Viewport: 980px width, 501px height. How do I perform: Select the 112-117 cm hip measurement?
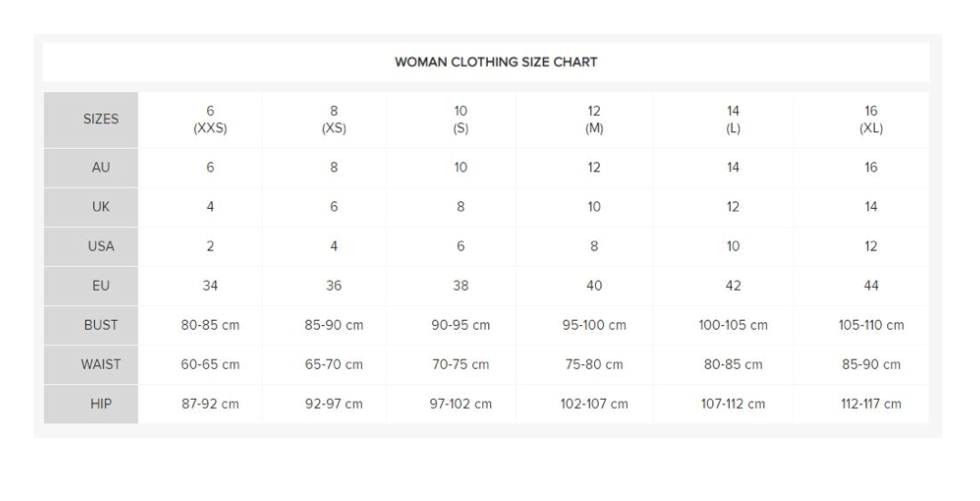[x=871, y=404]
